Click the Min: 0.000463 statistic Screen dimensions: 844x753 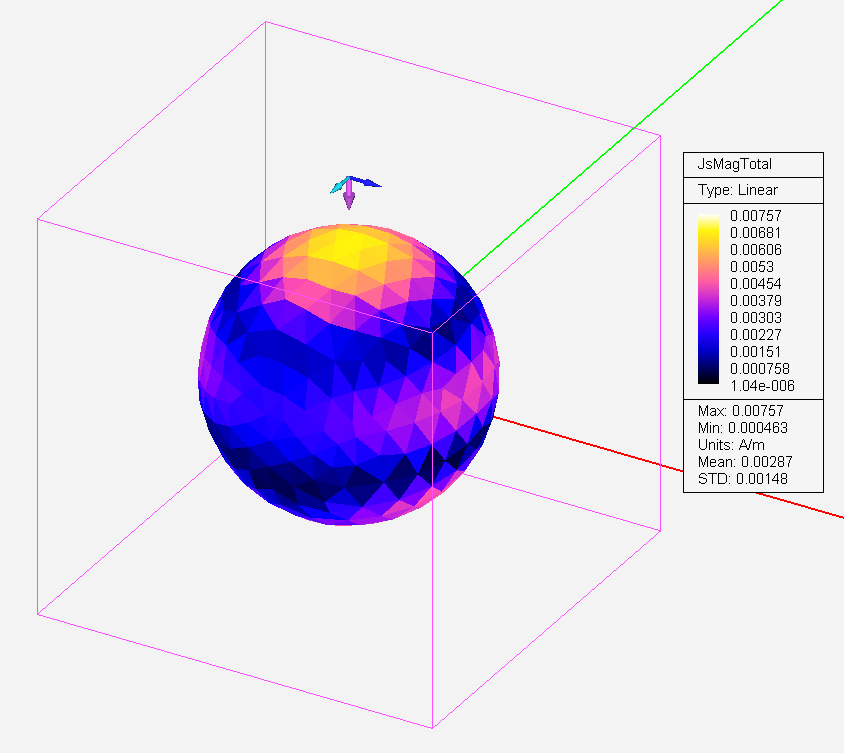pos(742,428)
